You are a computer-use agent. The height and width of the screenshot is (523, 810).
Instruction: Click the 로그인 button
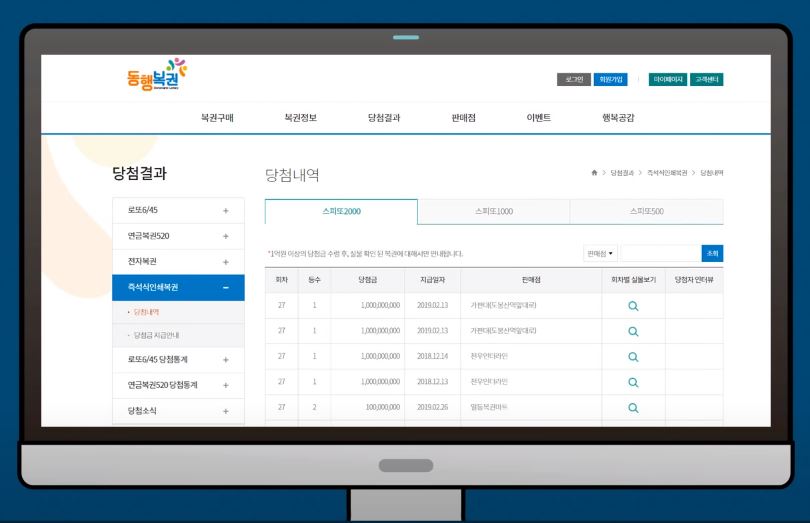573,79
